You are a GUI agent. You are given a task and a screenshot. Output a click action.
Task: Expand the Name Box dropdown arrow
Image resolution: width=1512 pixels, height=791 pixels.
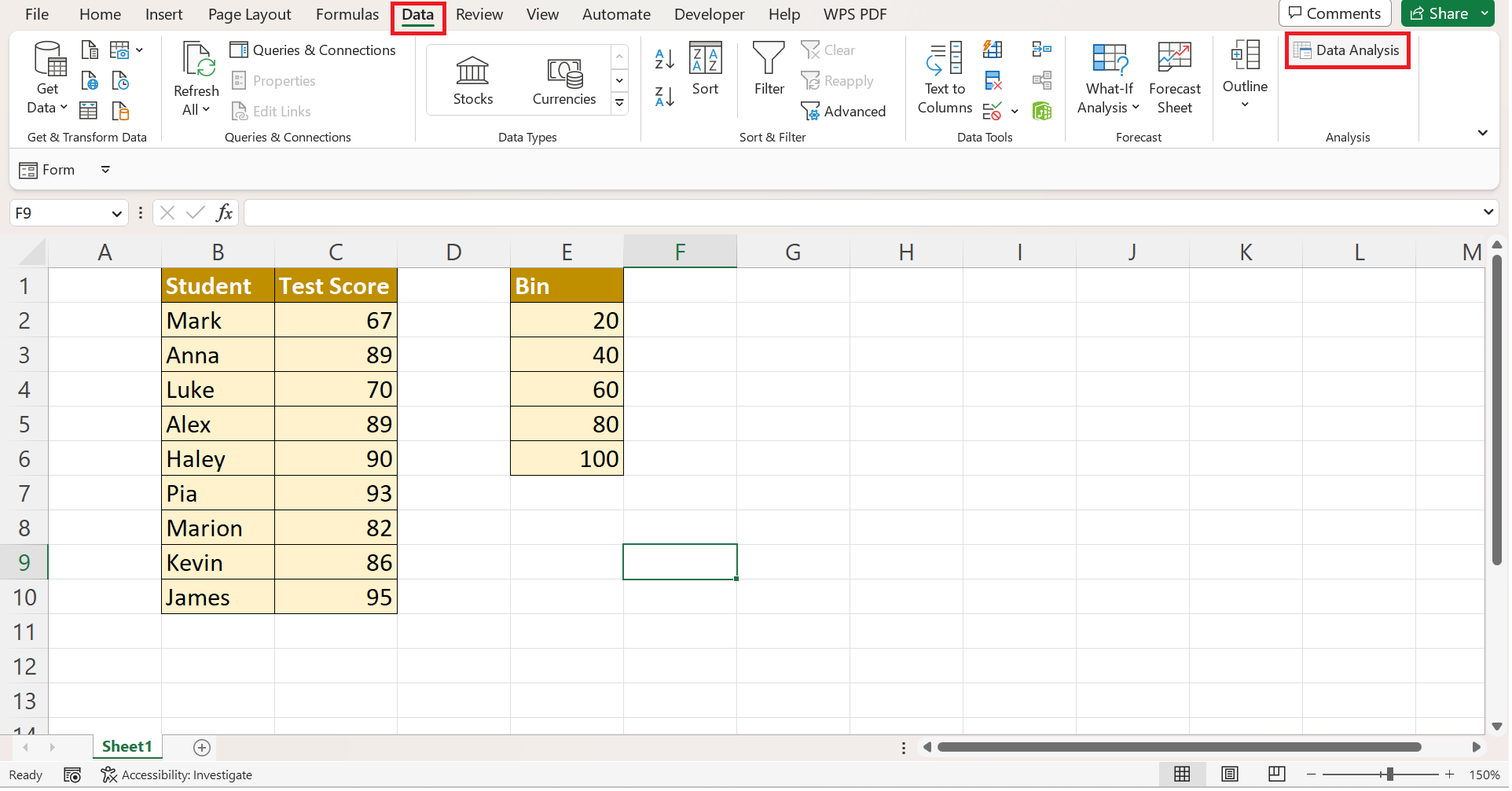pos(116,214)
